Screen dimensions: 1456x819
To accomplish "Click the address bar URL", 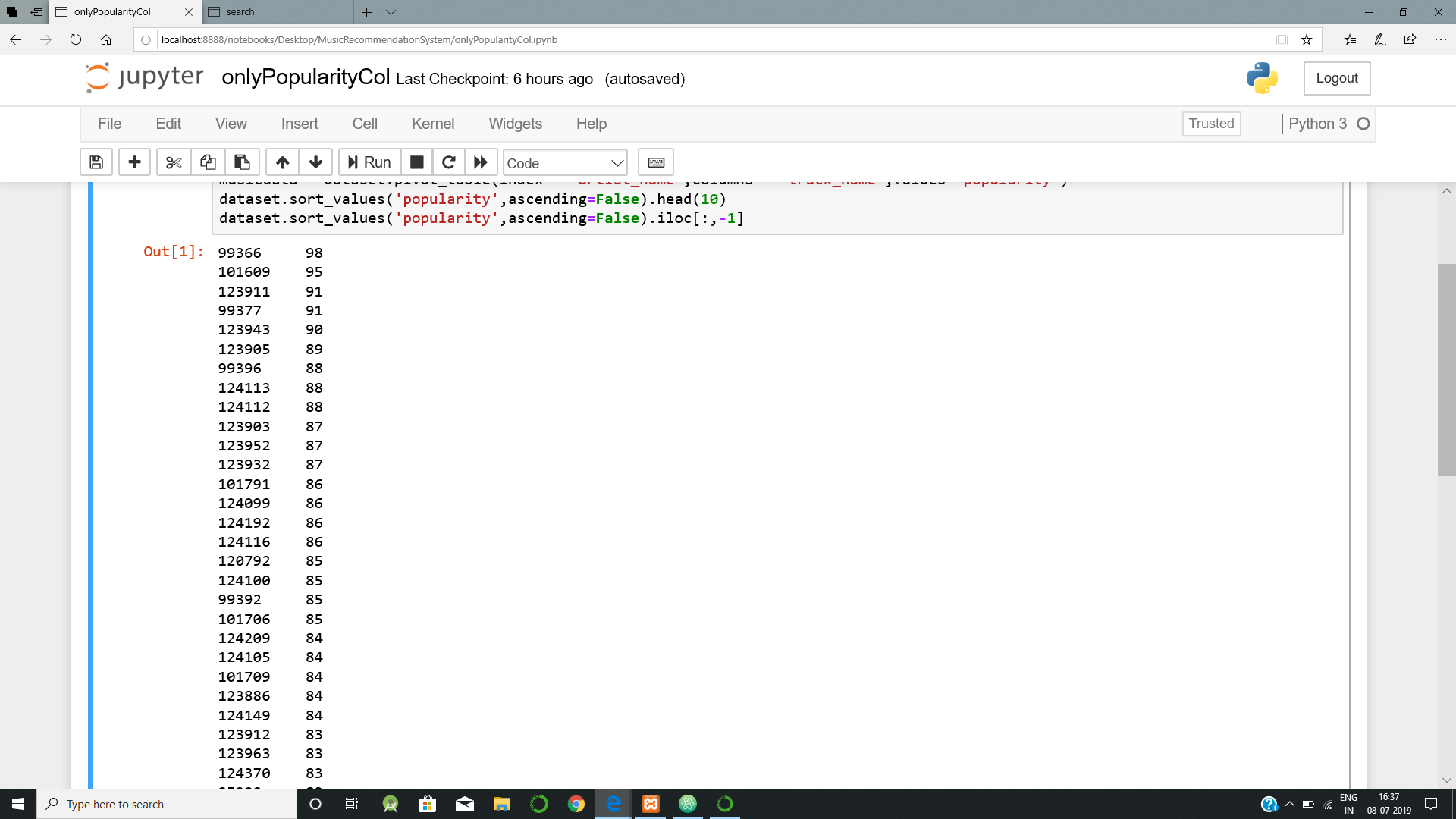I will [359, 39].
